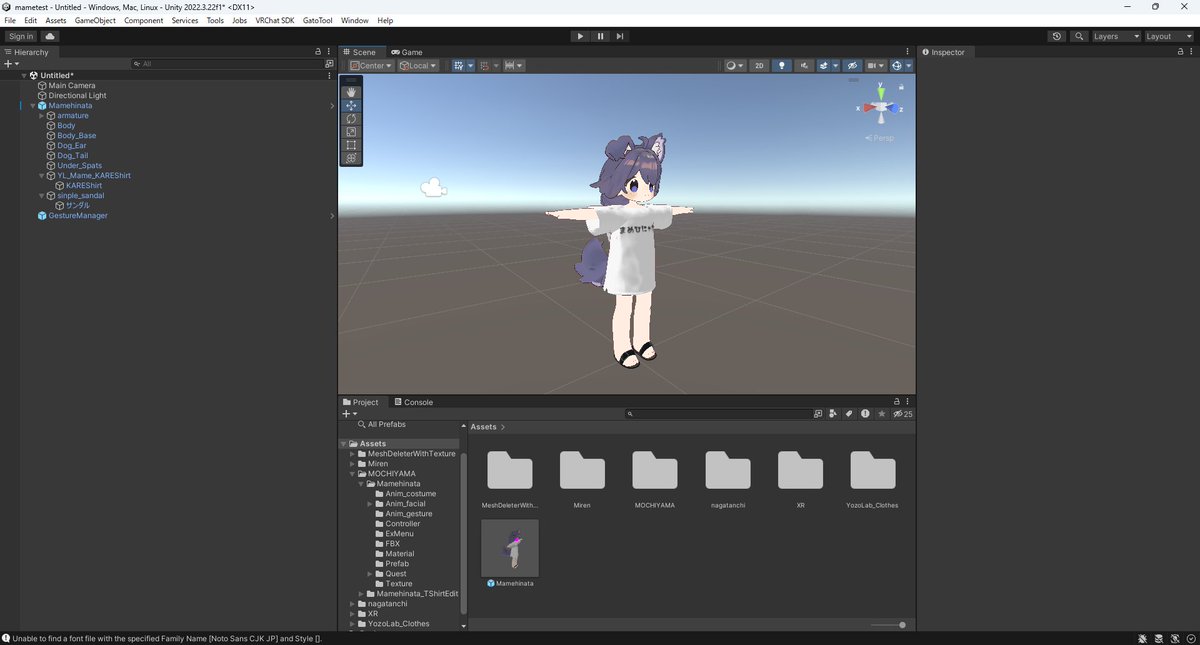Click Assets breadcrumb in Project panel
1200x645 pixels.
click(x=484, y=427)
